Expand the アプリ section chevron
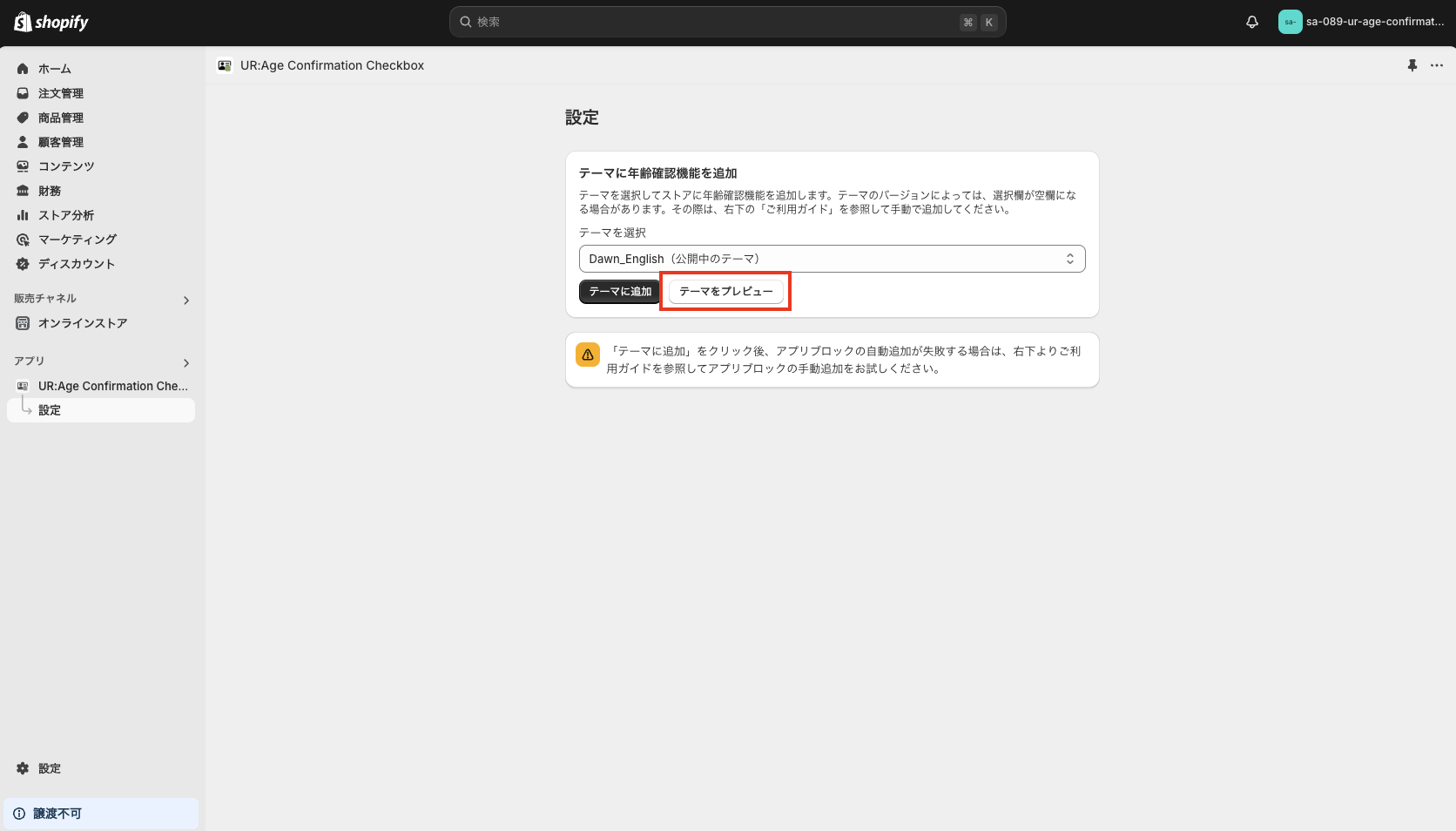Image resolution: width=1456 pixels, height=831 pixels. tap(185, 363)
